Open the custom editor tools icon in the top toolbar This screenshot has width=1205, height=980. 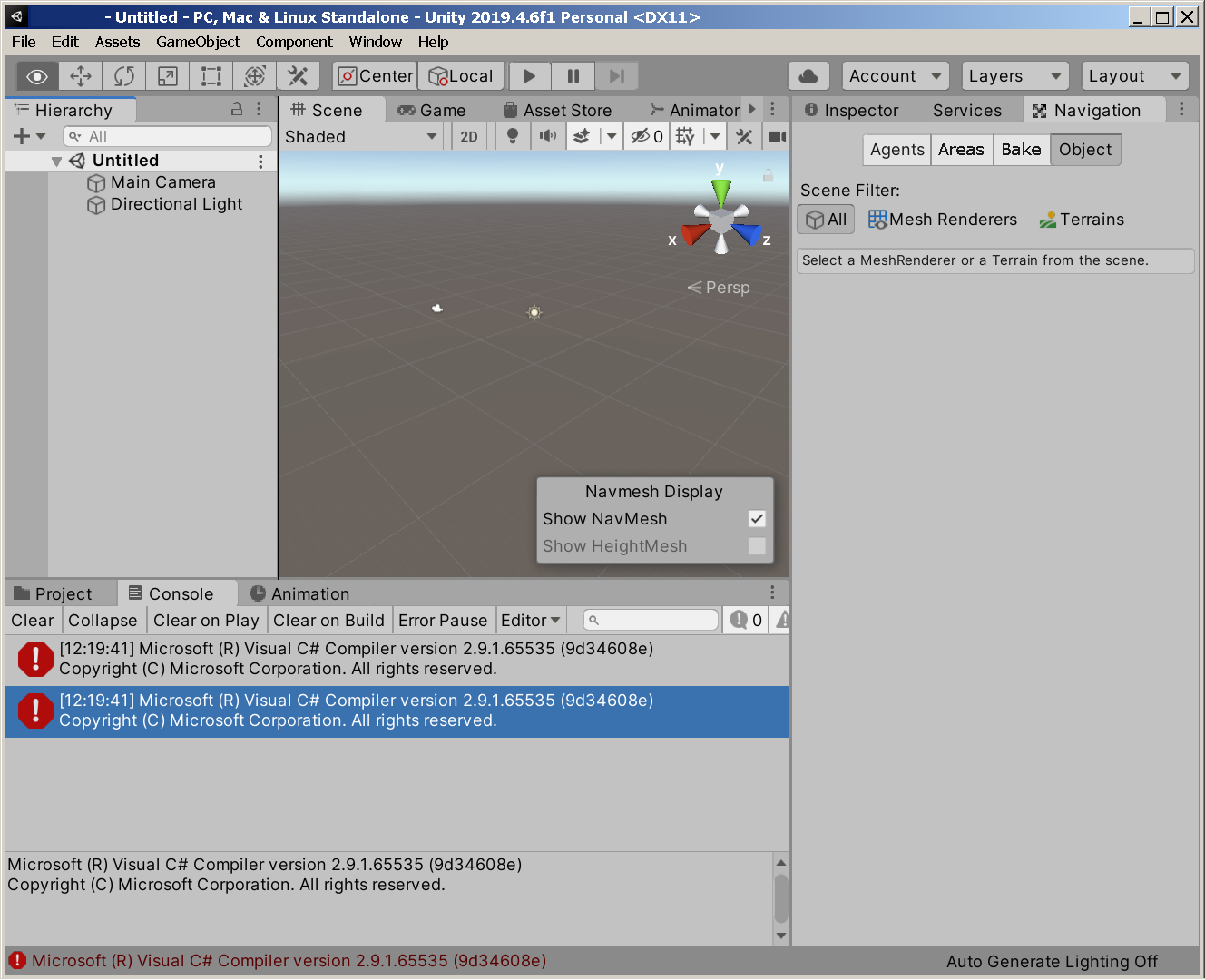299,76
